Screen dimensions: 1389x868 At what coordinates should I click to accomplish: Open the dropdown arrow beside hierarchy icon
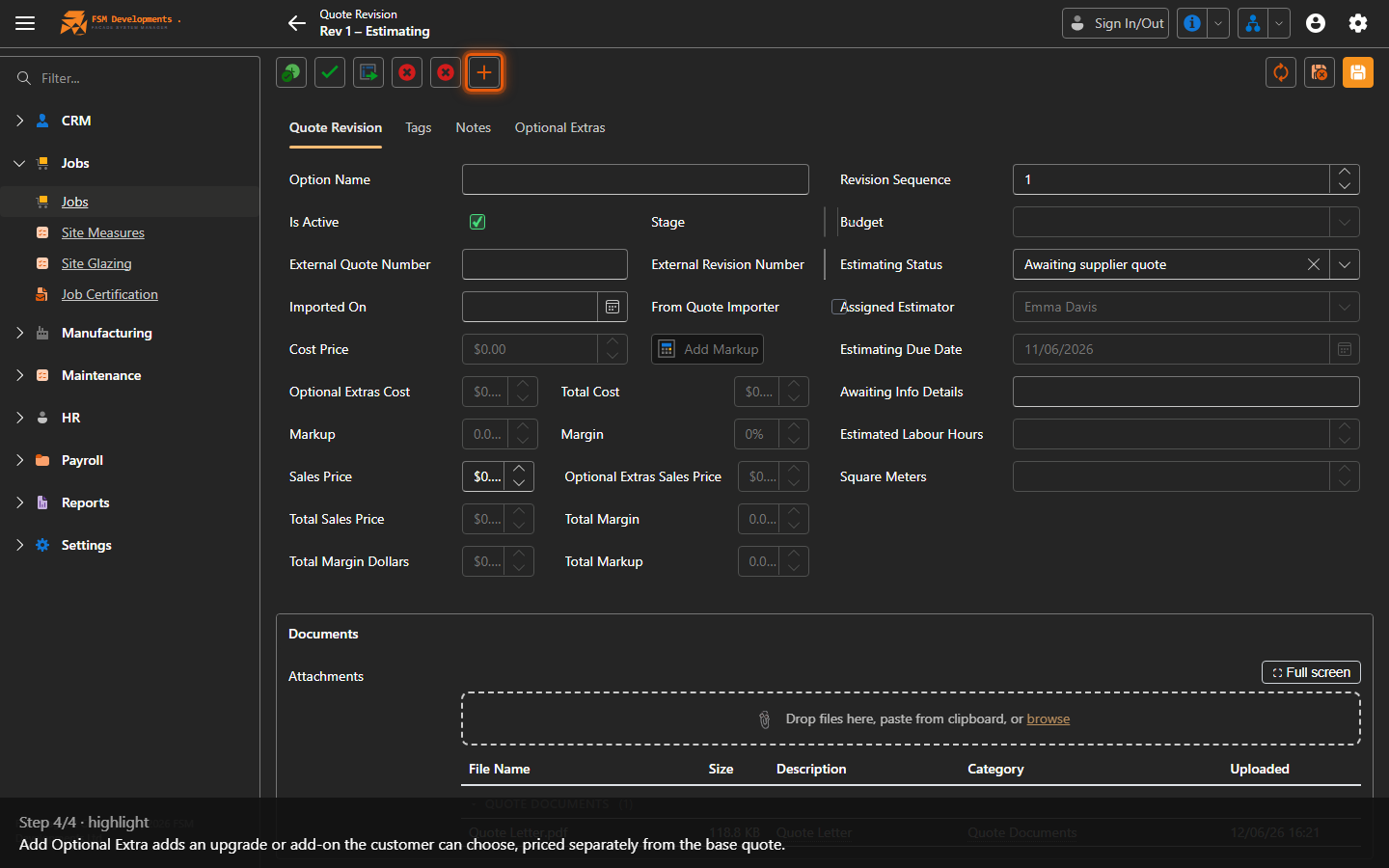pyautogui.click(x=1279, y=23)
